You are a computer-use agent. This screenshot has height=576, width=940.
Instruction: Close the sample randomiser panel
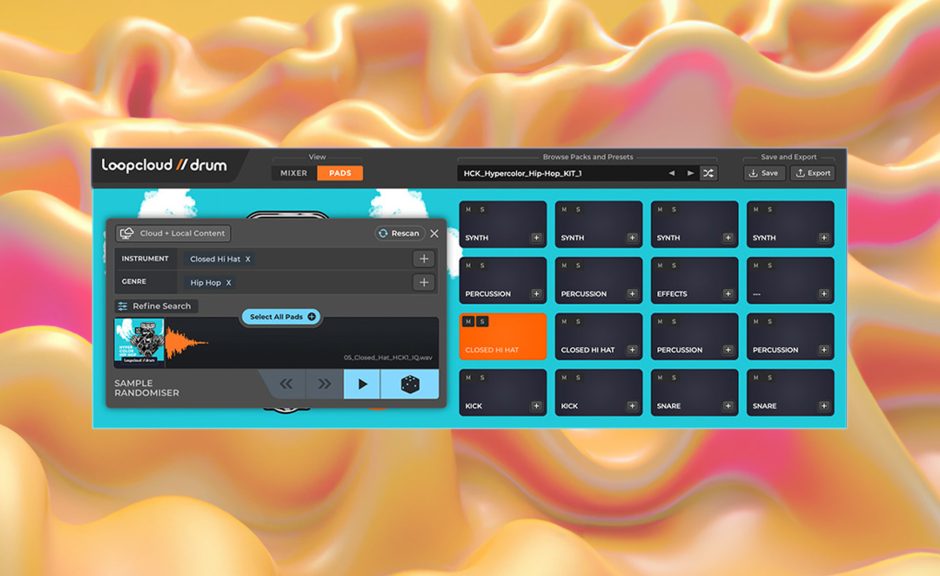pyautogui.click(x=434, y=233)
